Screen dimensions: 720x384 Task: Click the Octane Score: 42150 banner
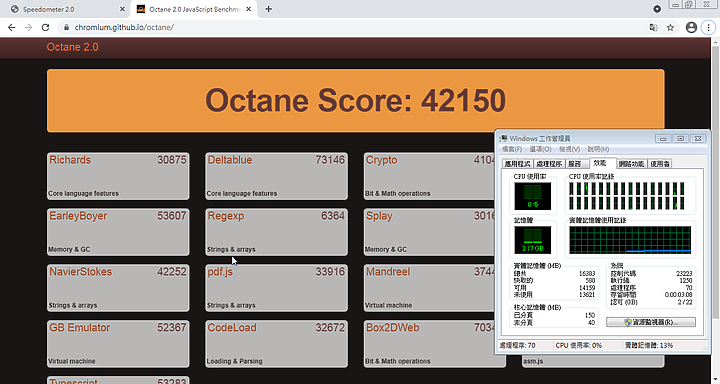click(x=355, y=101)
